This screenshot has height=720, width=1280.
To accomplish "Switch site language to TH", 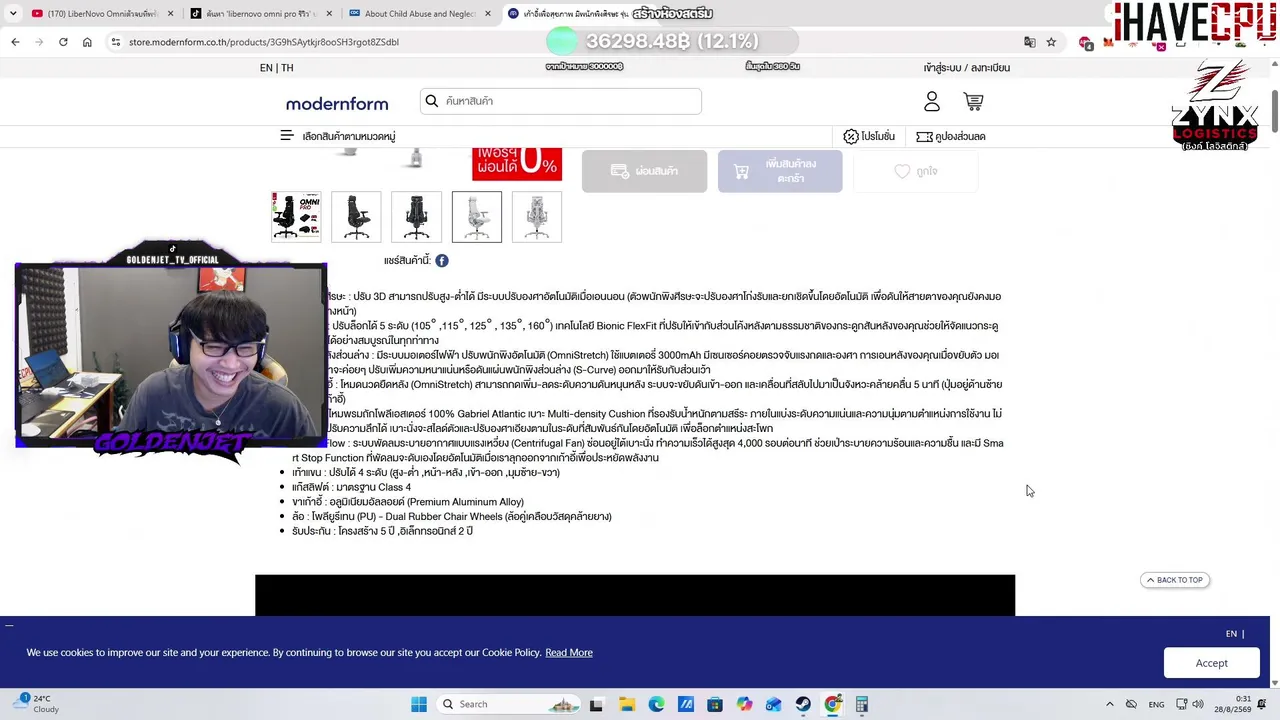I will tap(287, 68).
